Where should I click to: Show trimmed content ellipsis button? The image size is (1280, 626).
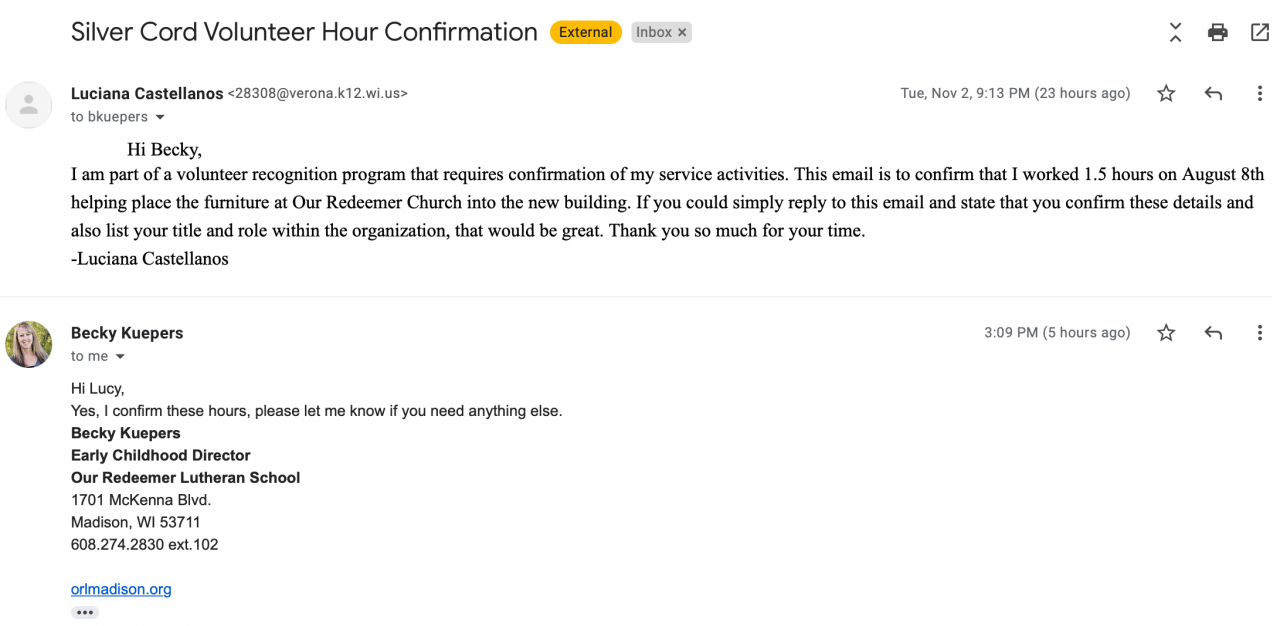pos(84,612)
